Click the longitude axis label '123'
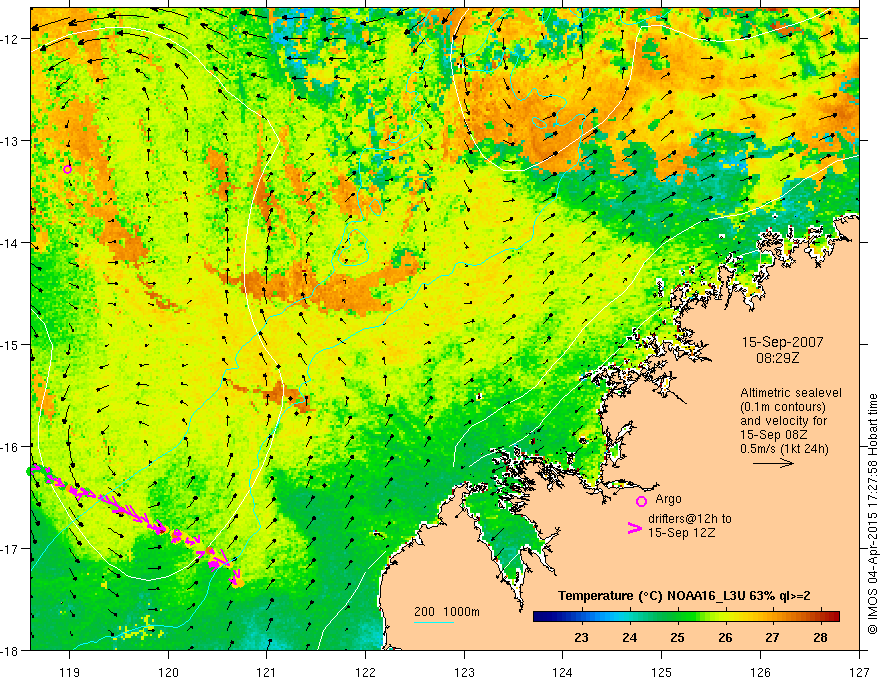This screenshot has height=680, width=880. (464, 672)
